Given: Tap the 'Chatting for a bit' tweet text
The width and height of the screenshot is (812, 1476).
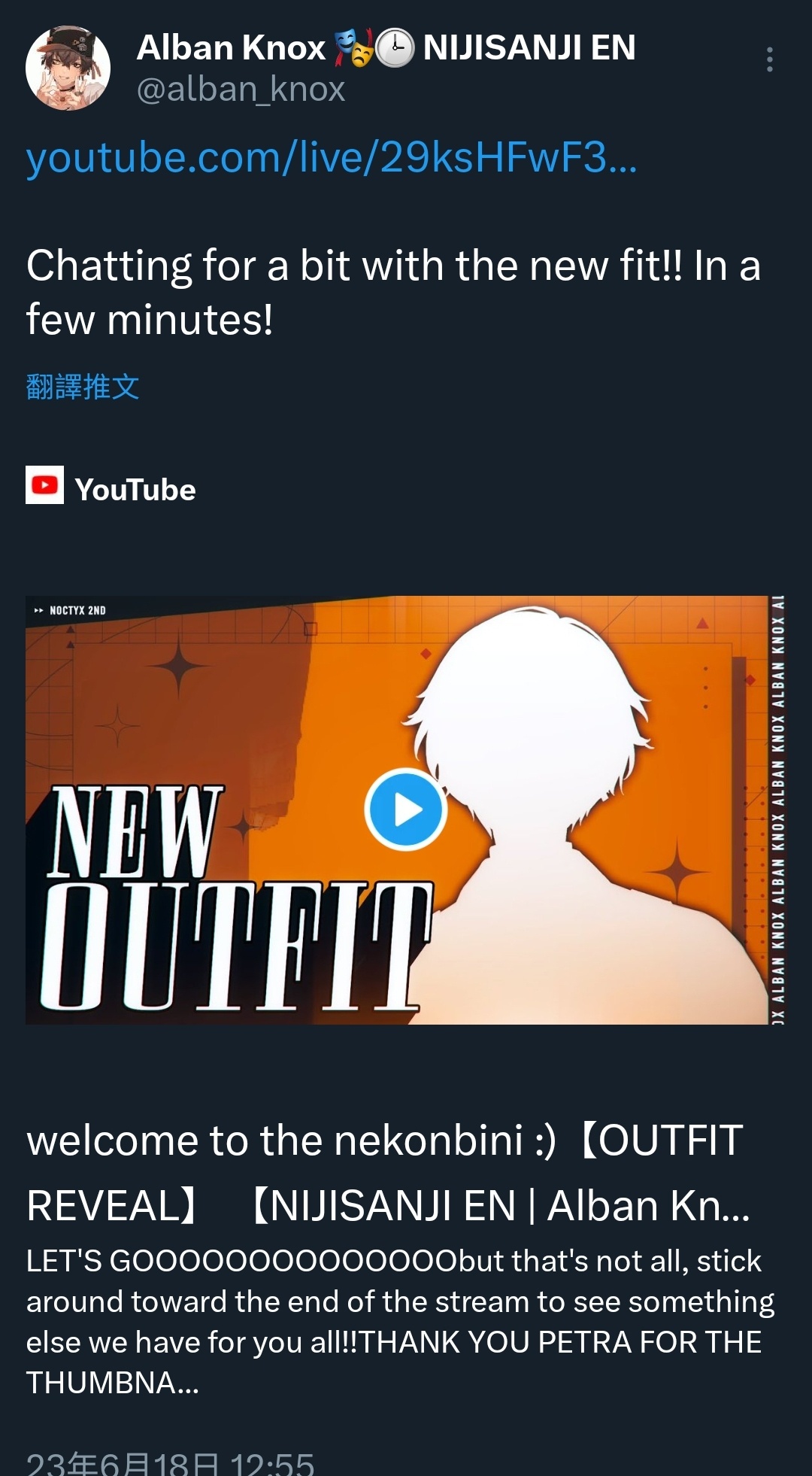Looking at the screenshot, I should pos(393,293).
